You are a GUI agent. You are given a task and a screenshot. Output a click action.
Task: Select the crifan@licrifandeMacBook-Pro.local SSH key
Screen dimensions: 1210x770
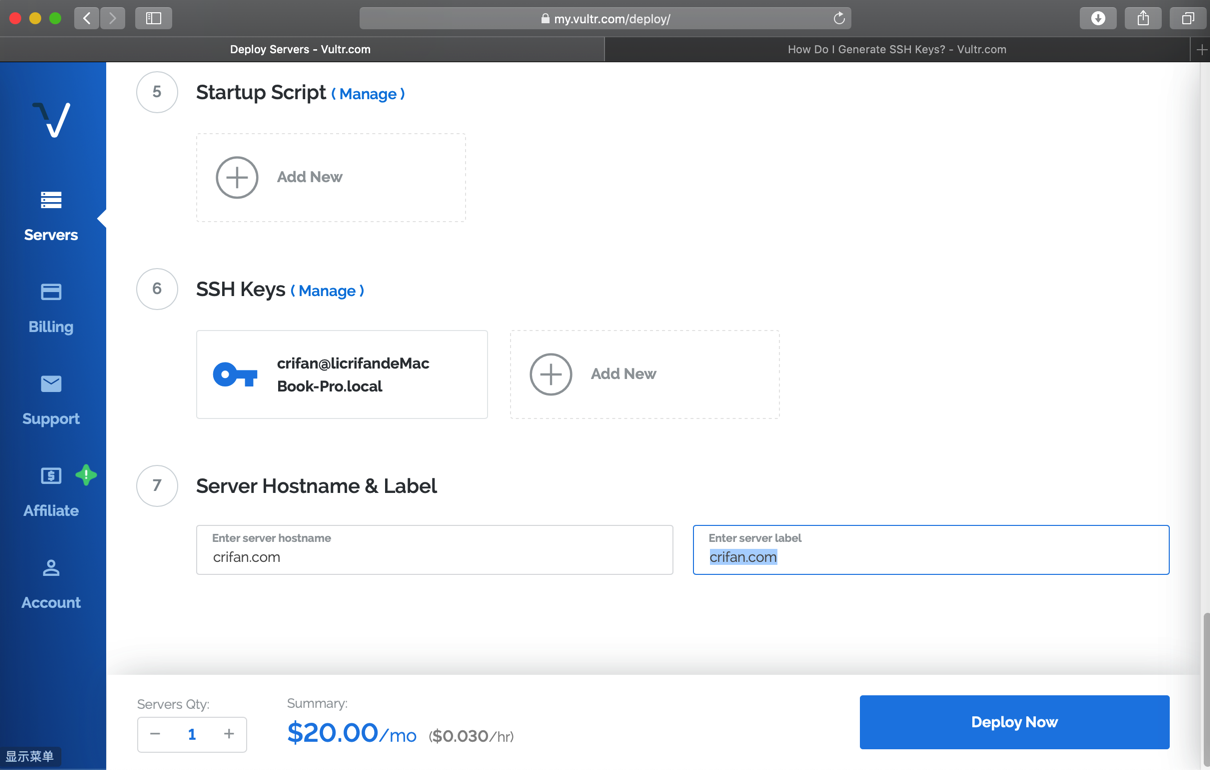point(342,374)
